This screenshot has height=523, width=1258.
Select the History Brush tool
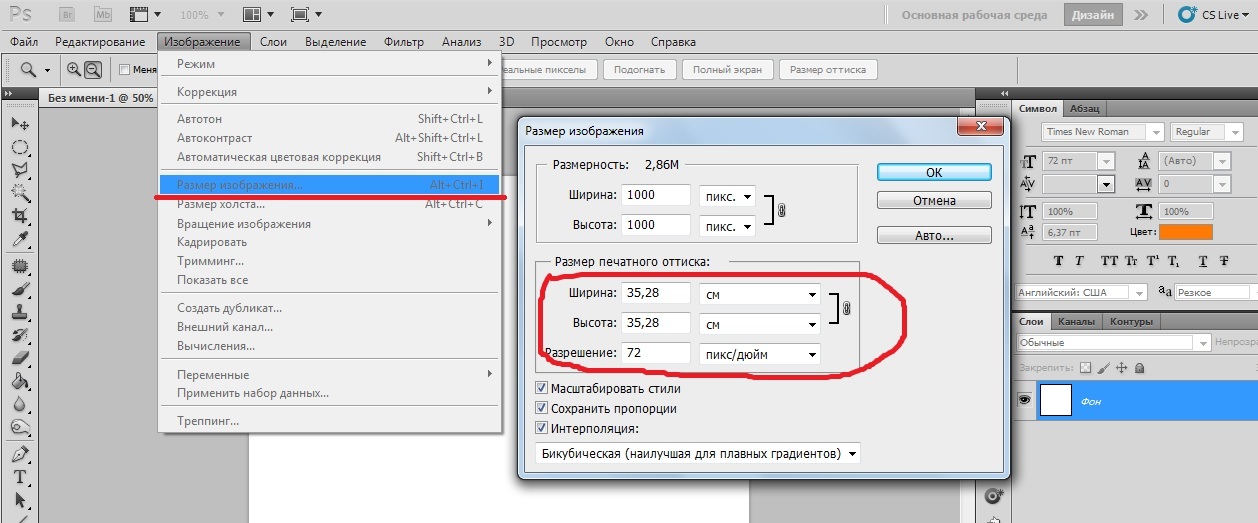19,335
